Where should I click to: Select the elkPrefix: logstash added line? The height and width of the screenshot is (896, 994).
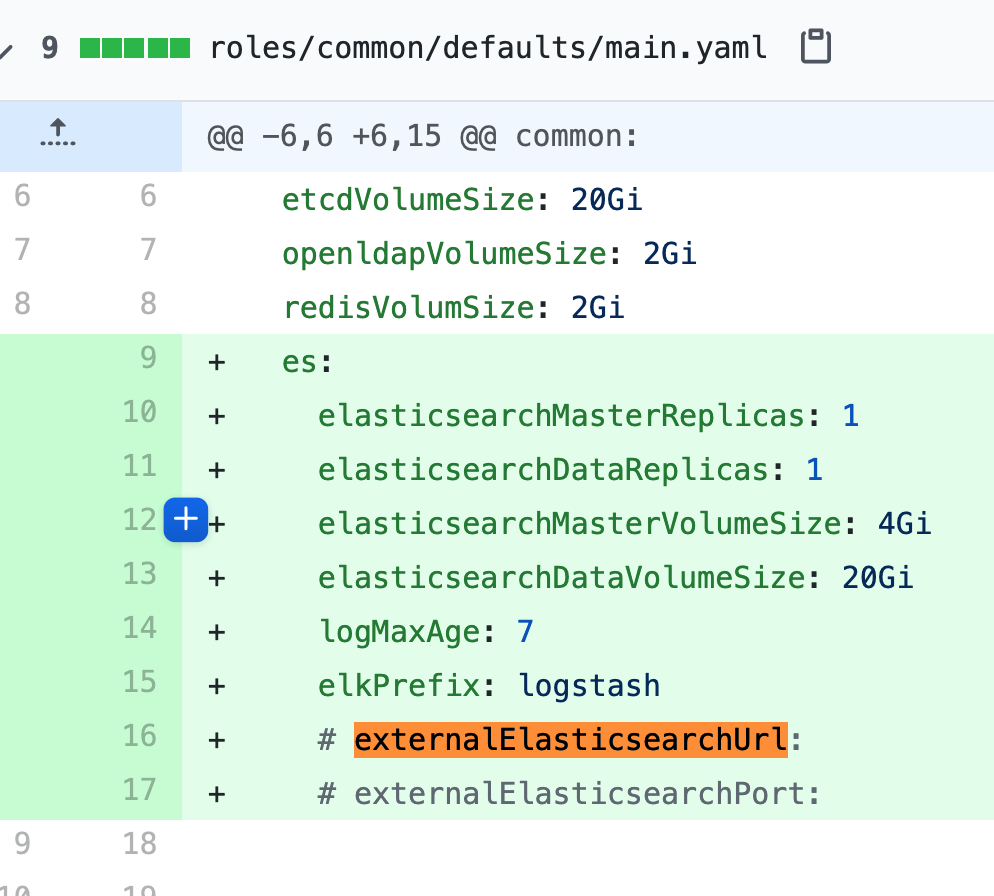[488, 685]
